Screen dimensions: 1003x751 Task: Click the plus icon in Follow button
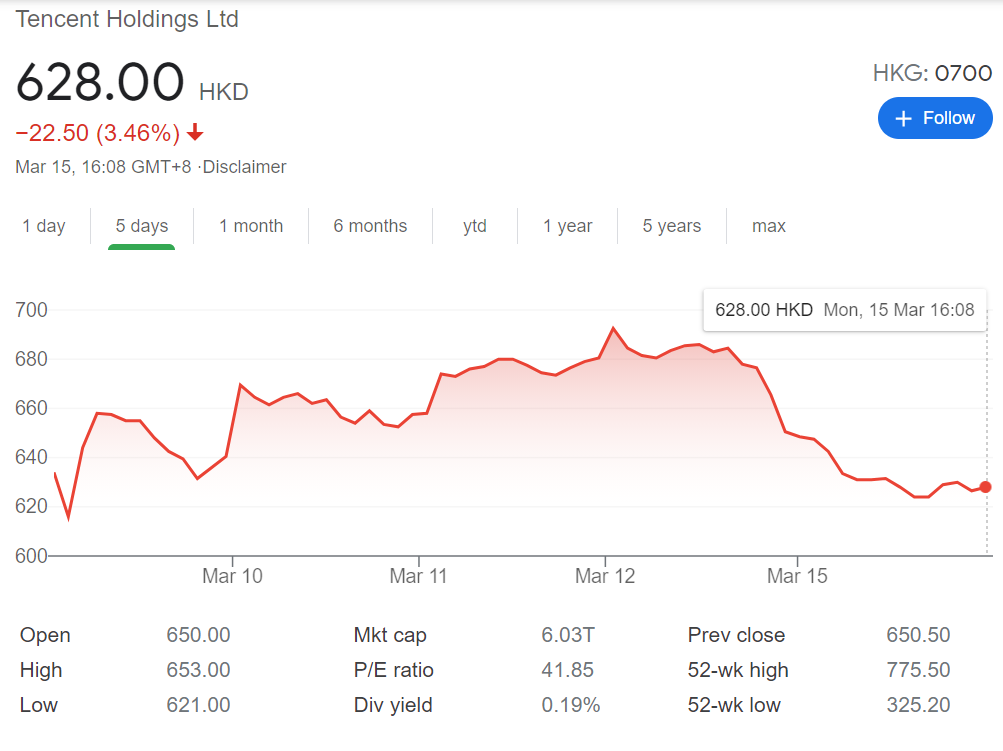pos(903,118)
